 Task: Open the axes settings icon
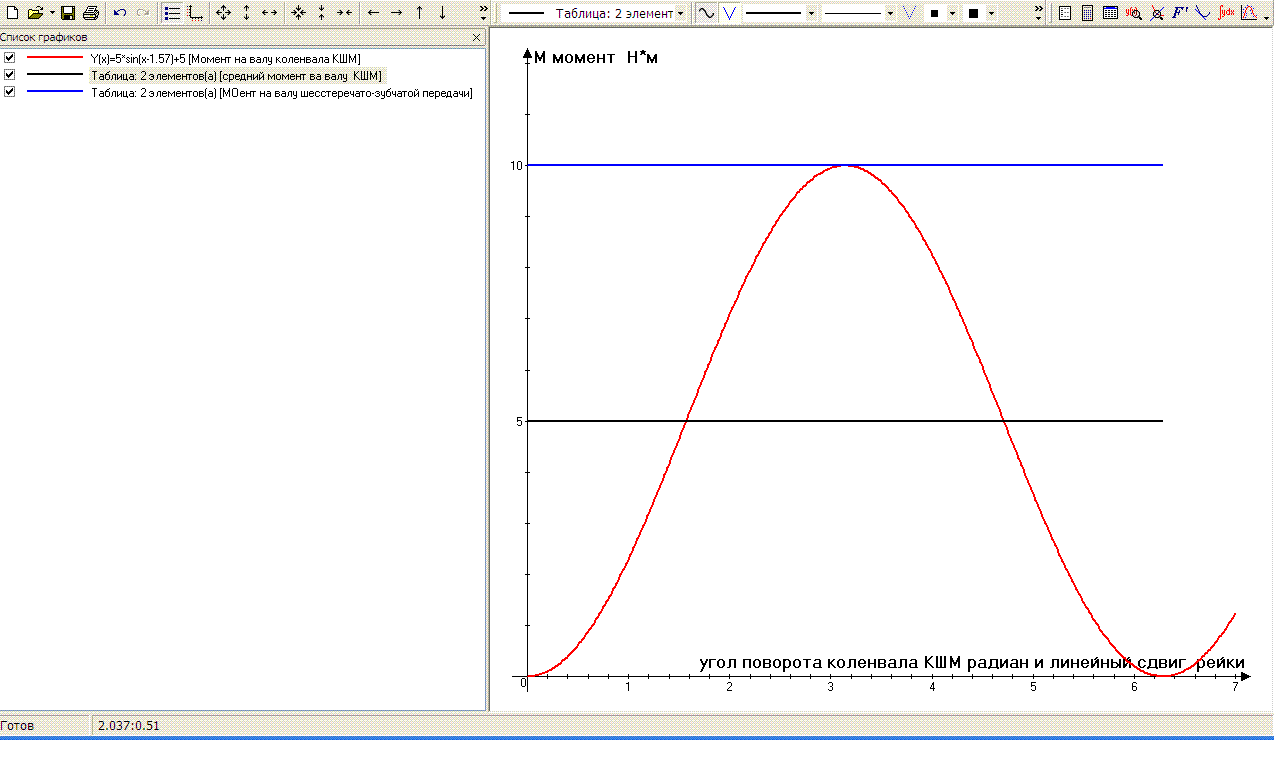click(x=195, y=13)
